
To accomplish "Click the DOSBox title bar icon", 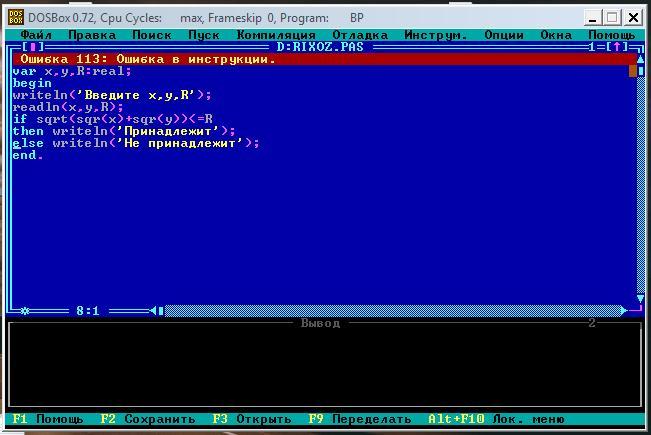I will pyautogui.click(x=16, y=17).
